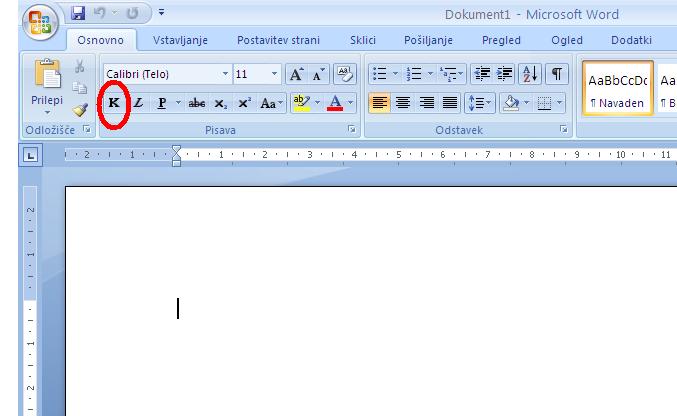Apply the Navaden style
The height and width of the screenshot is (416, 677).
pos(618,89)
